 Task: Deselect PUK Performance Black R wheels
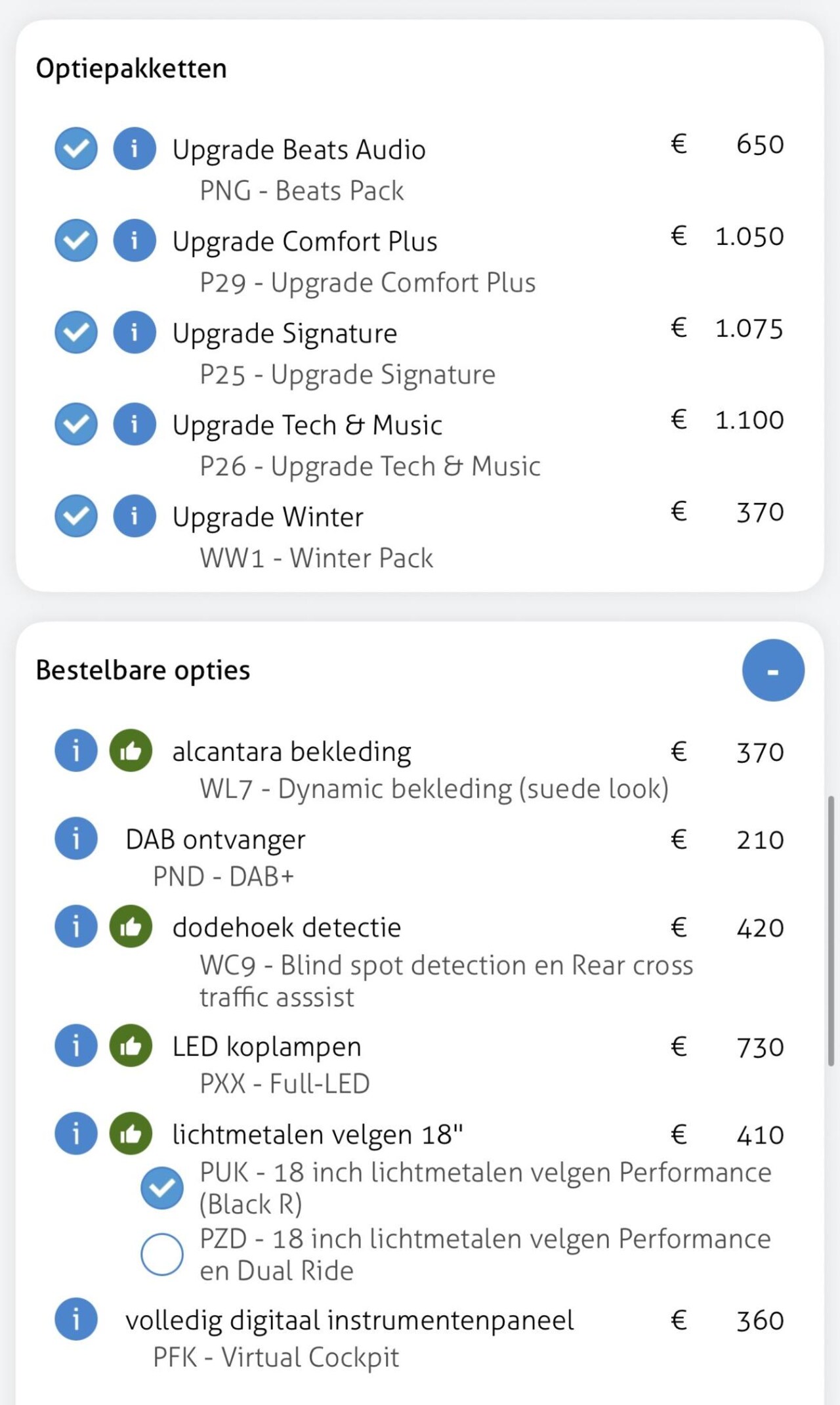click(x=162, y=1188)
